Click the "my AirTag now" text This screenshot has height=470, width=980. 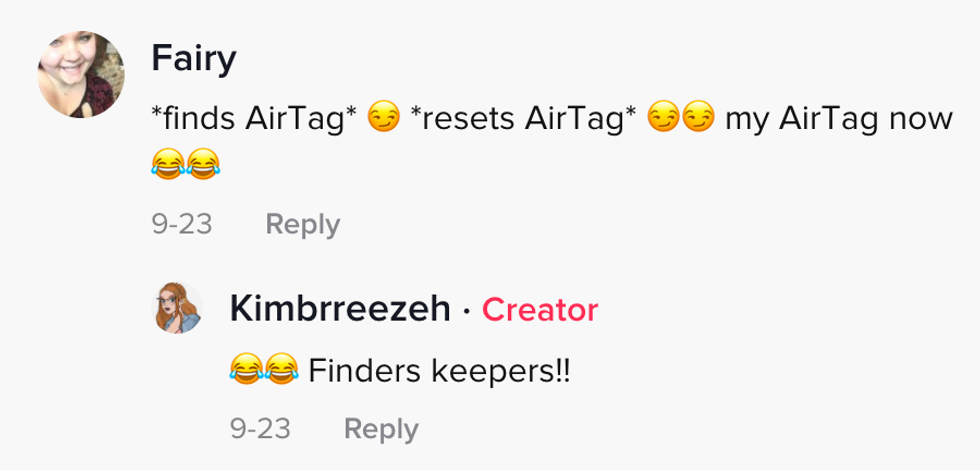[839, 119]
